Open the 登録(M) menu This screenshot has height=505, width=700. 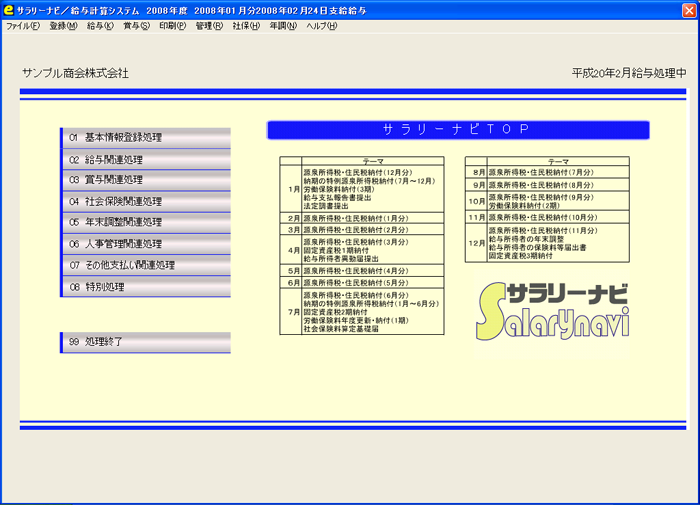click(63, 25)
